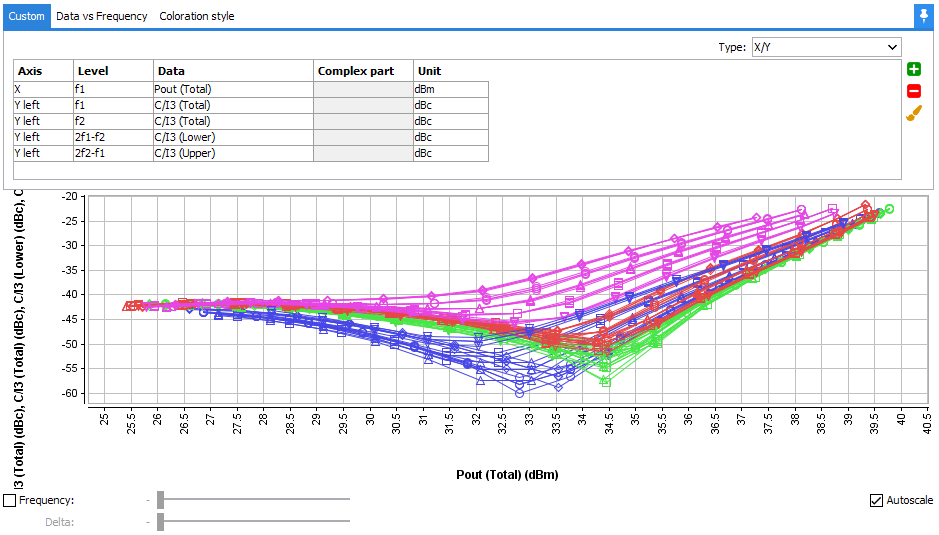Click the Pout (Total) (dBm) axis title
This screenshot has width=939, height=535.
click(x=507, y=475)
